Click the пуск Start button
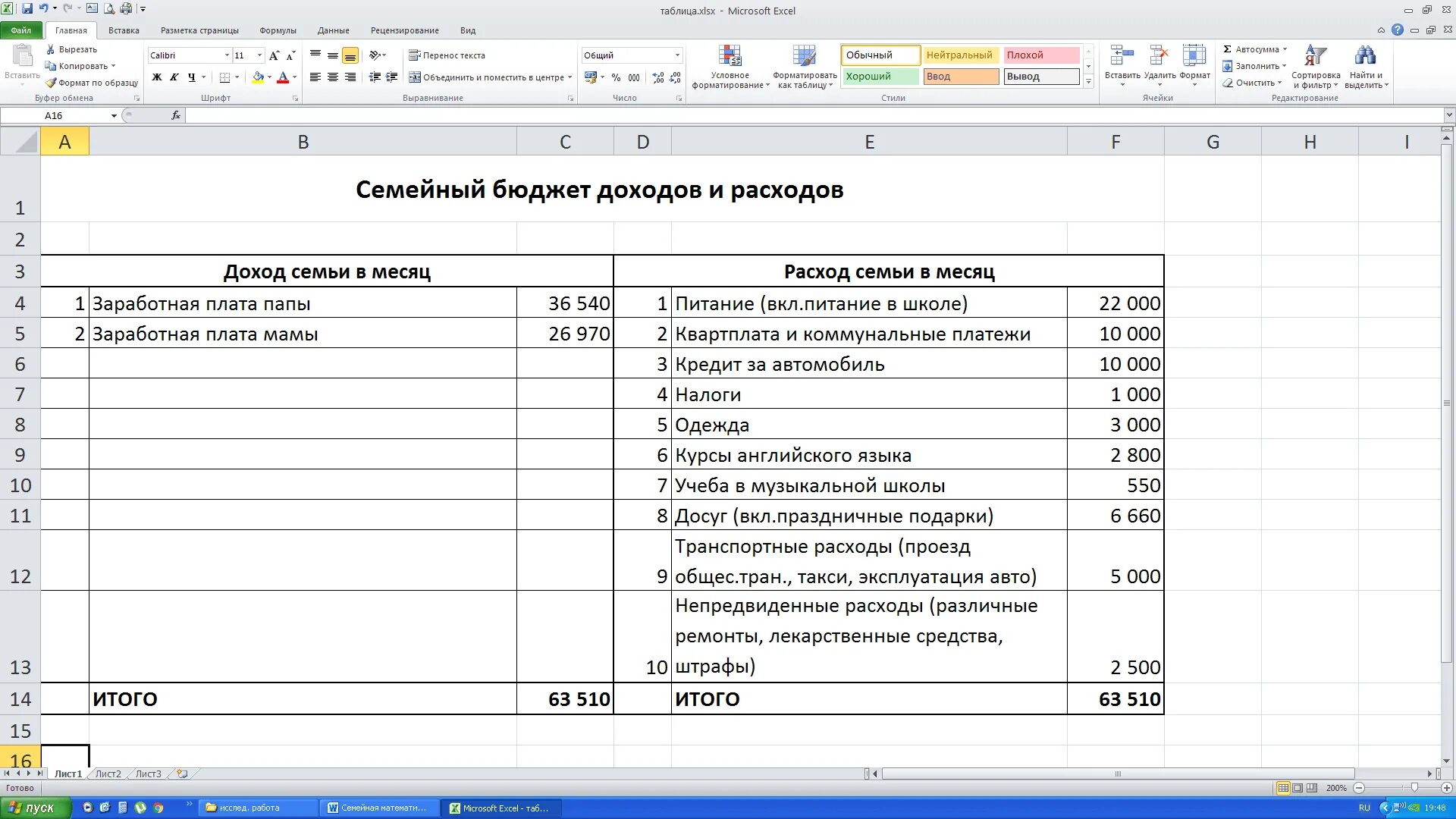 (36, 808)
